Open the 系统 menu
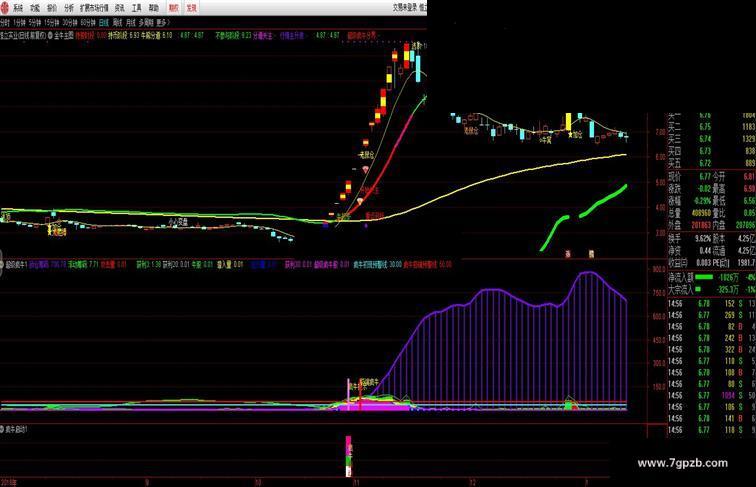The height and width of the screenshot is (487, 756). click(18, 8)
